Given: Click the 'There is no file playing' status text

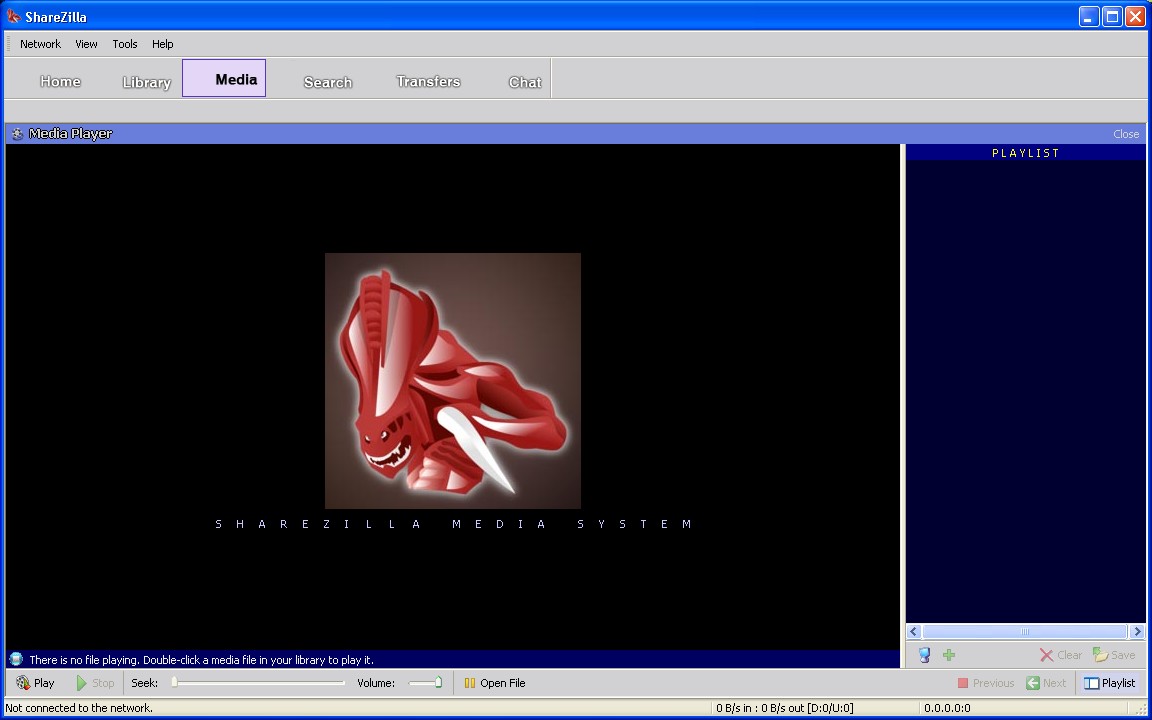Looking at the screenshot, I should point(201,660).
